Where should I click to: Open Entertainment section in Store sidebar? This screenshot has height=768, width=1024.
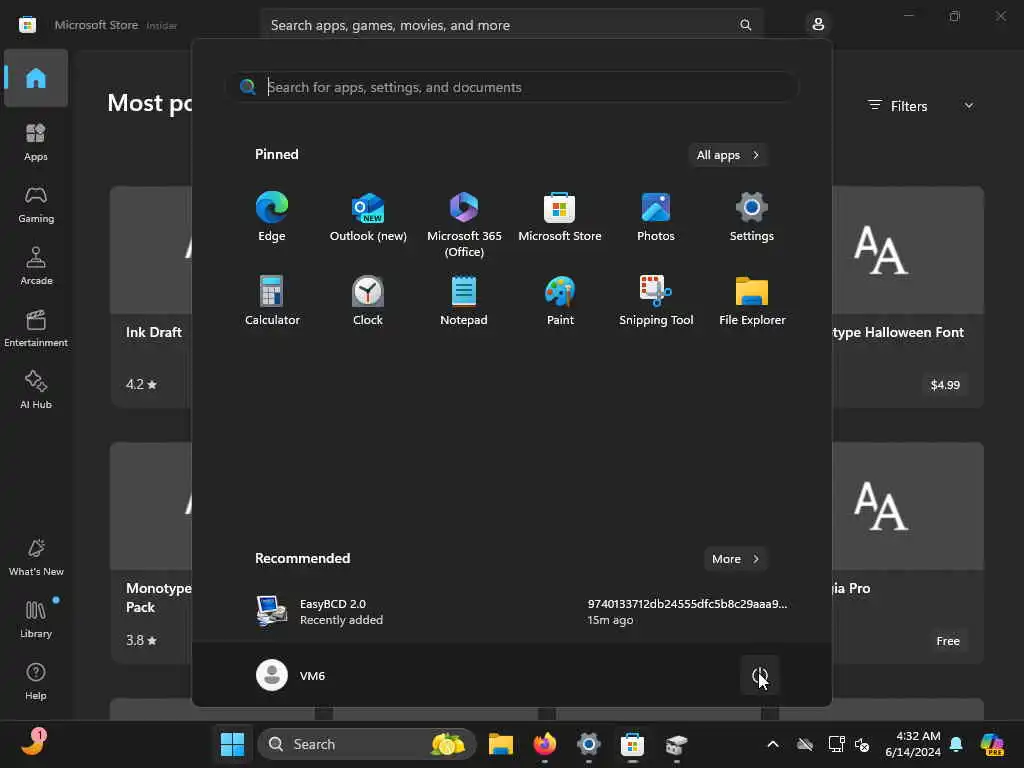coord(36,328)
